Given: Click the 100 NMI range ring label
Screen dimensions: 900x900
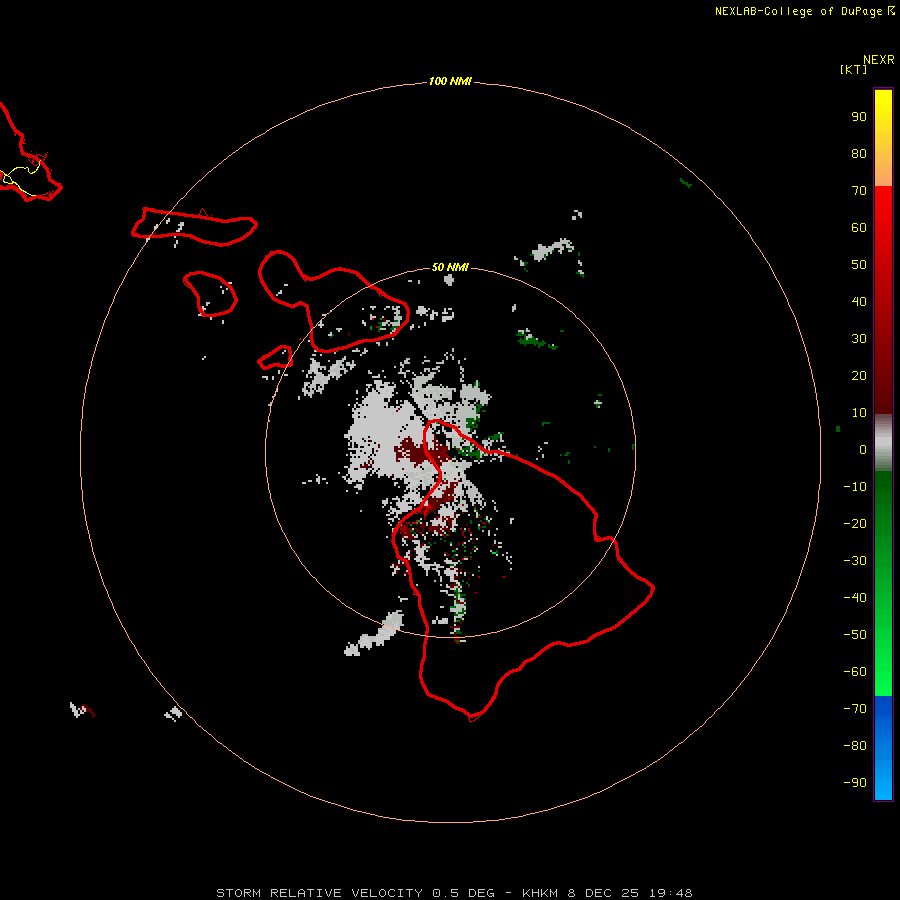Looking at the screenshot, I should (450, 81).
